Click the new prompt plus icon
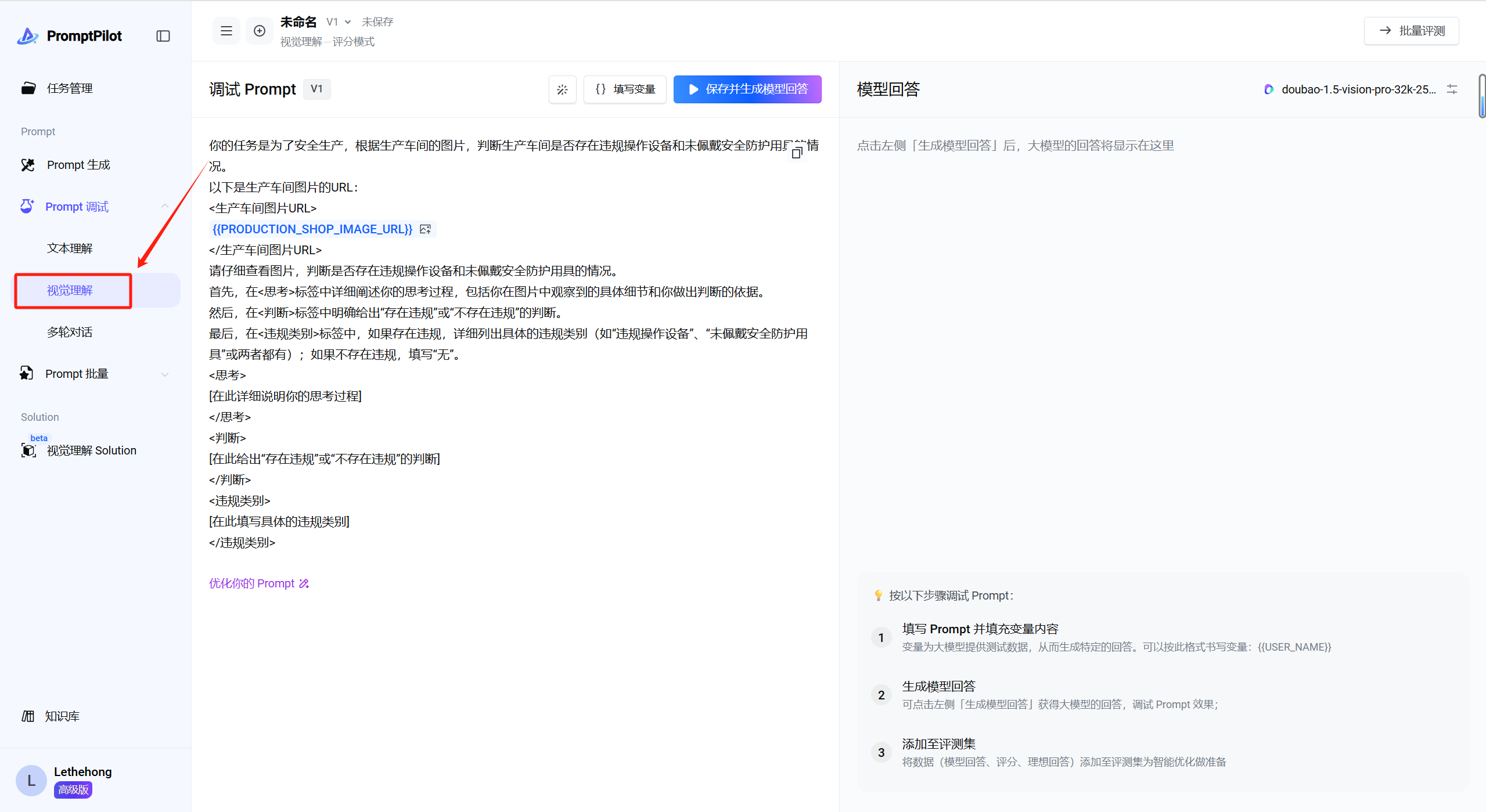The width and height of the screenshot is (1486, 812). 260,31
